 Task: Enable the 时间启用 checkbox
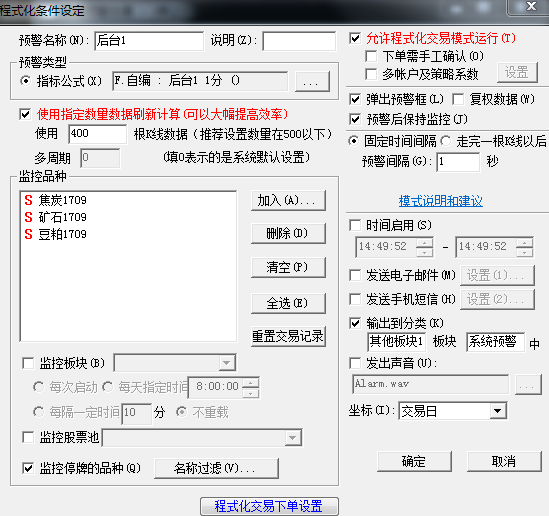(x=355, y=225)
